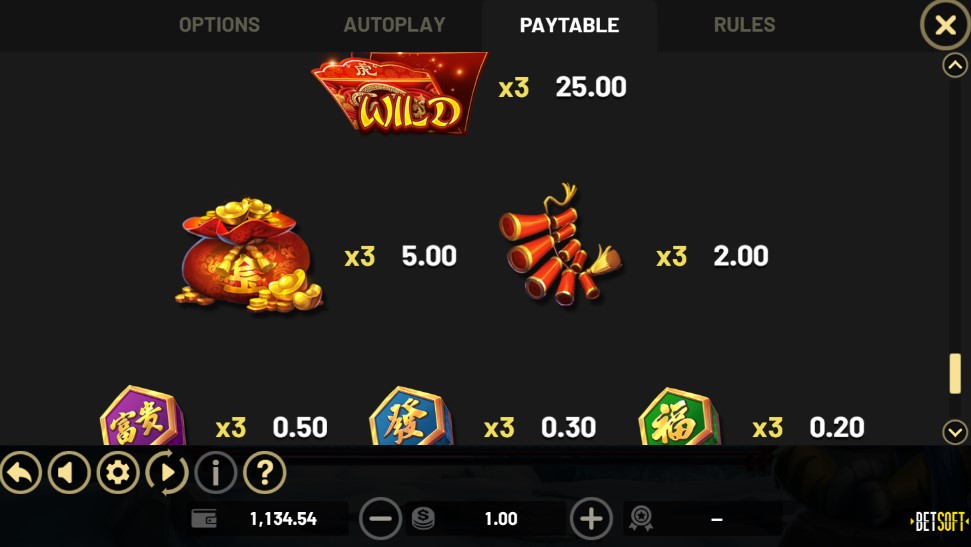Open settings with the gear icon
This screenshot has height=547, width=971.
click(x=118, y=473)
